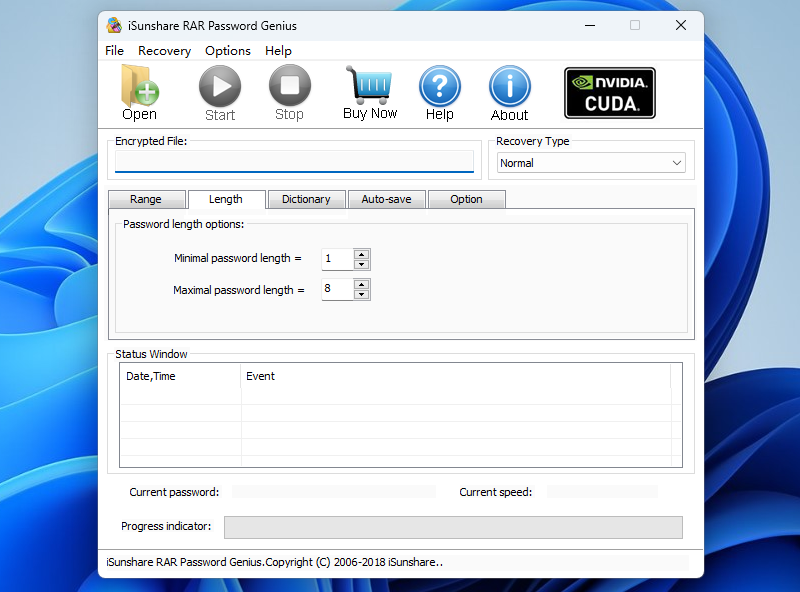The image size is (800, 592).
Task: Increase minimal password length with up arrow
Action: (361, 254)
